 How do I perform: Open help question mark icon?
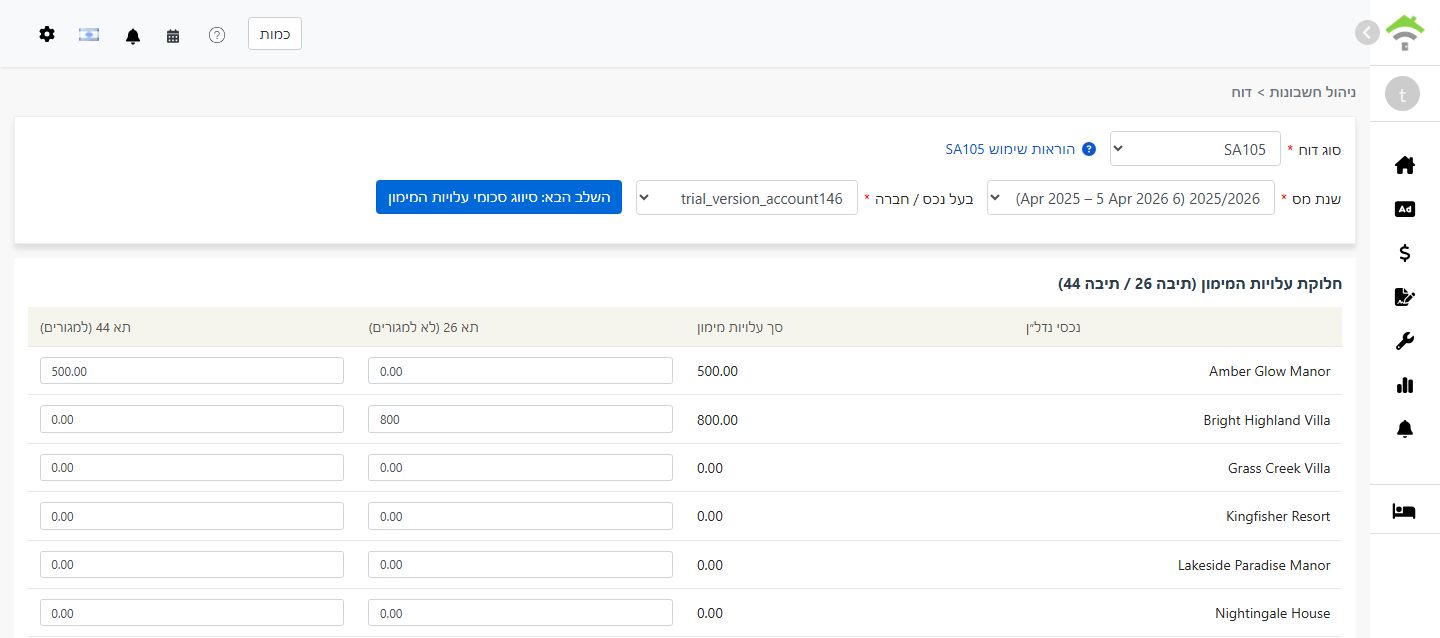[x=217, y=35]
